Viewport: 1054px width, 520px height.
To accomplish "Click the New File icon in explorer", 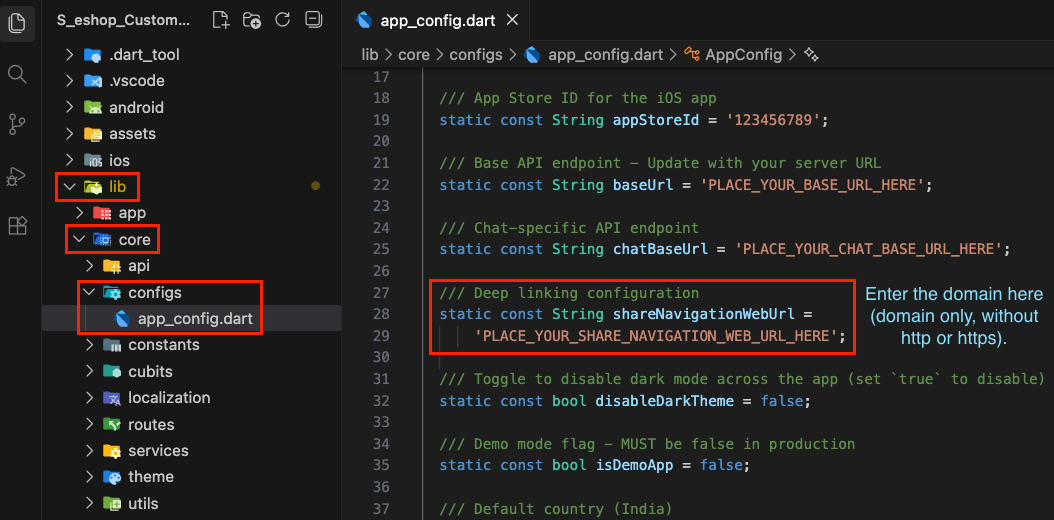I will point(221,20).
